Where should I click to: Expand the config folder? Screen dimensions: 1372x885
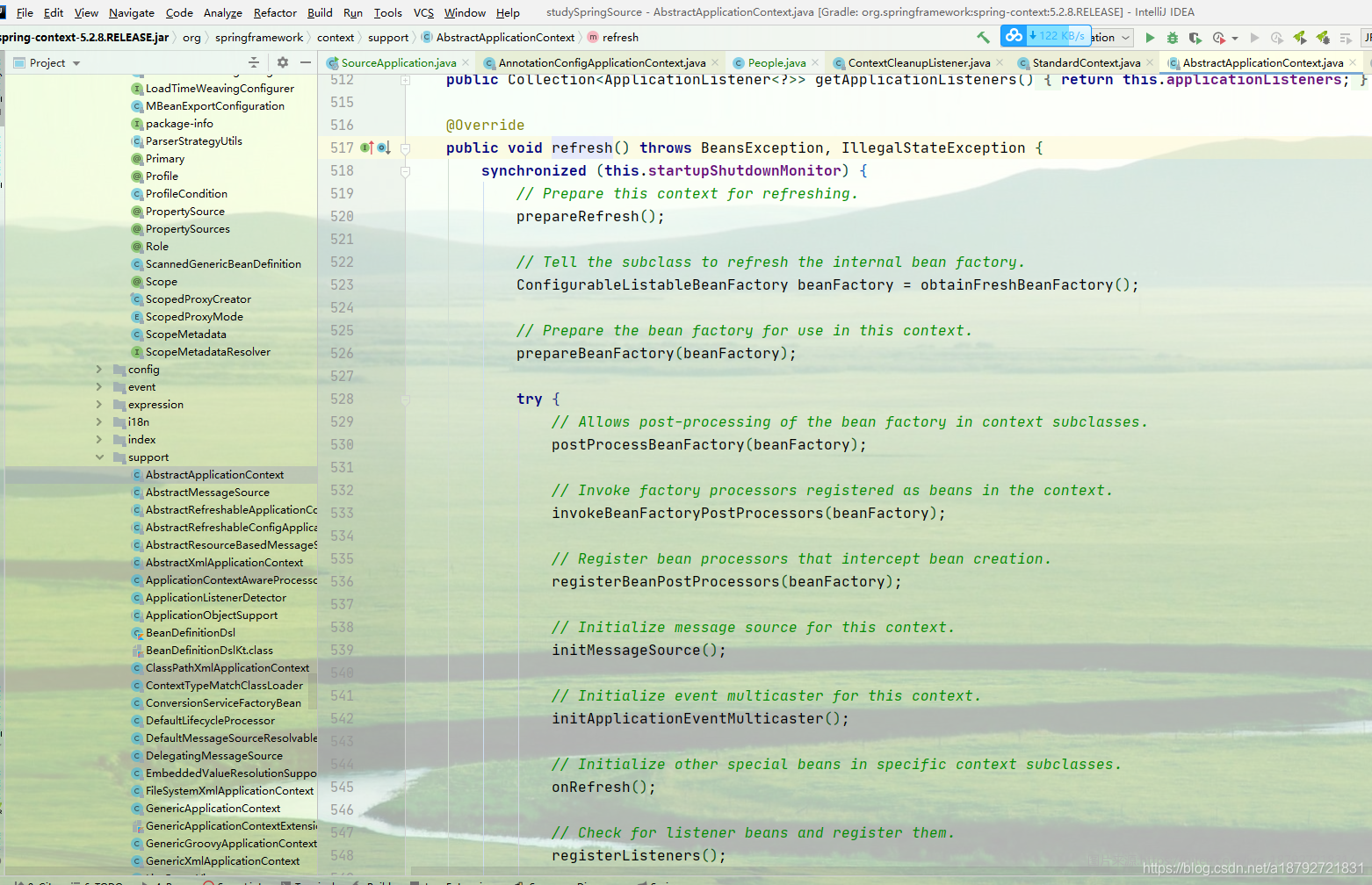click(x=99, y=370)
